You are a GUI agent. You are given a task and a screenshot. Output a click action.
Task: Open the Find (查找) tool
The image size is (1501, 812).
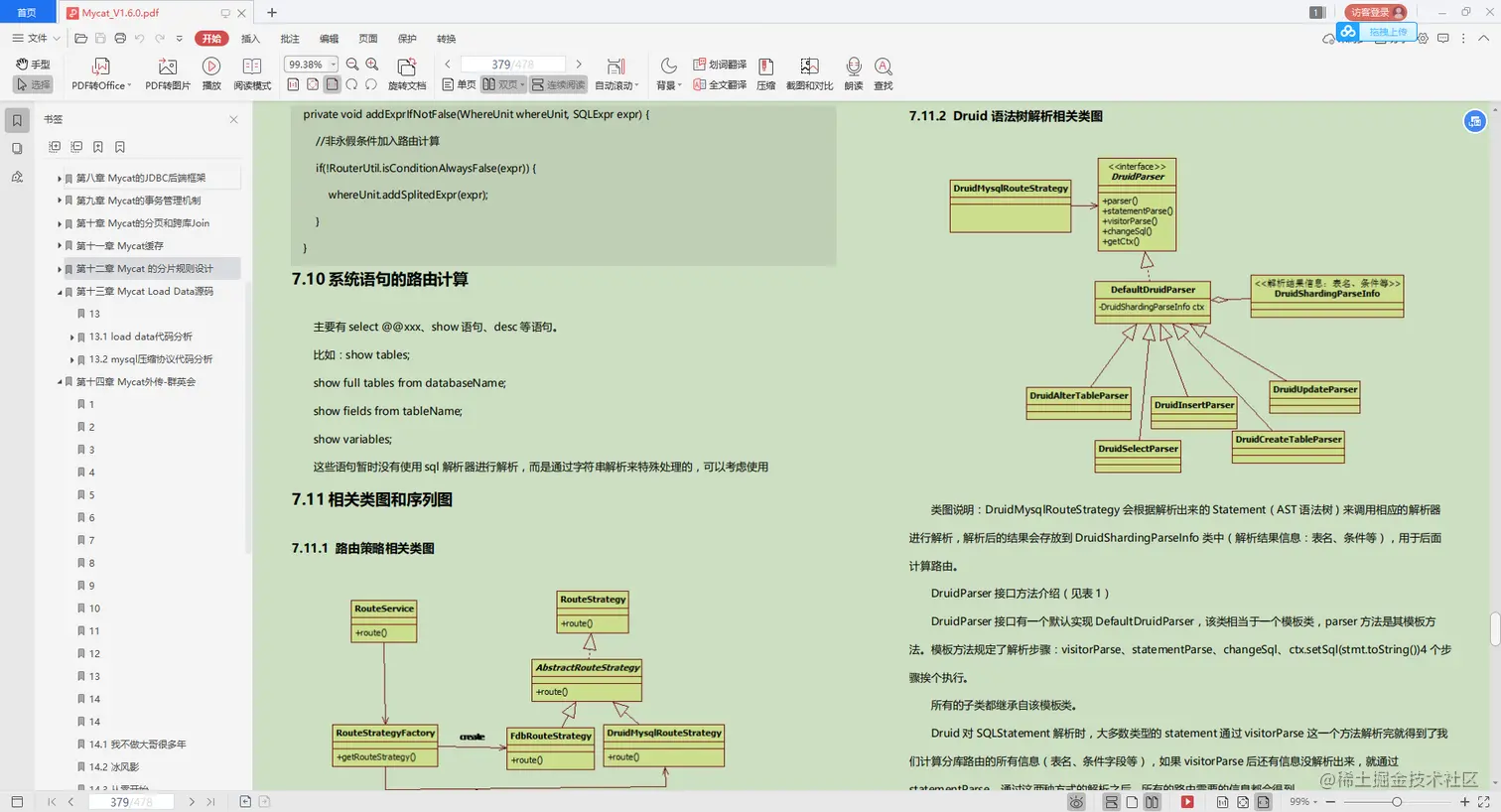(883, 74)
